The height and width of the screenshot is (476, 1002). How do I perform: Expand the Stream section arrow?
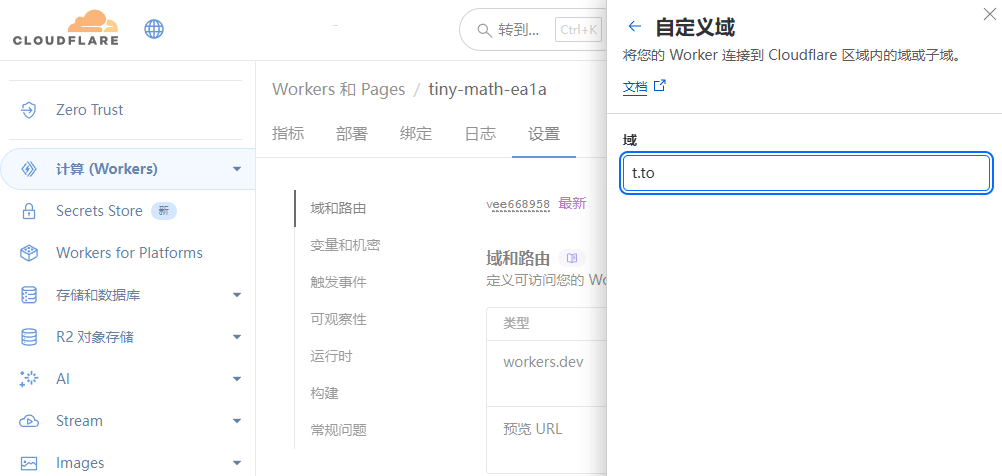coord(237,421)
